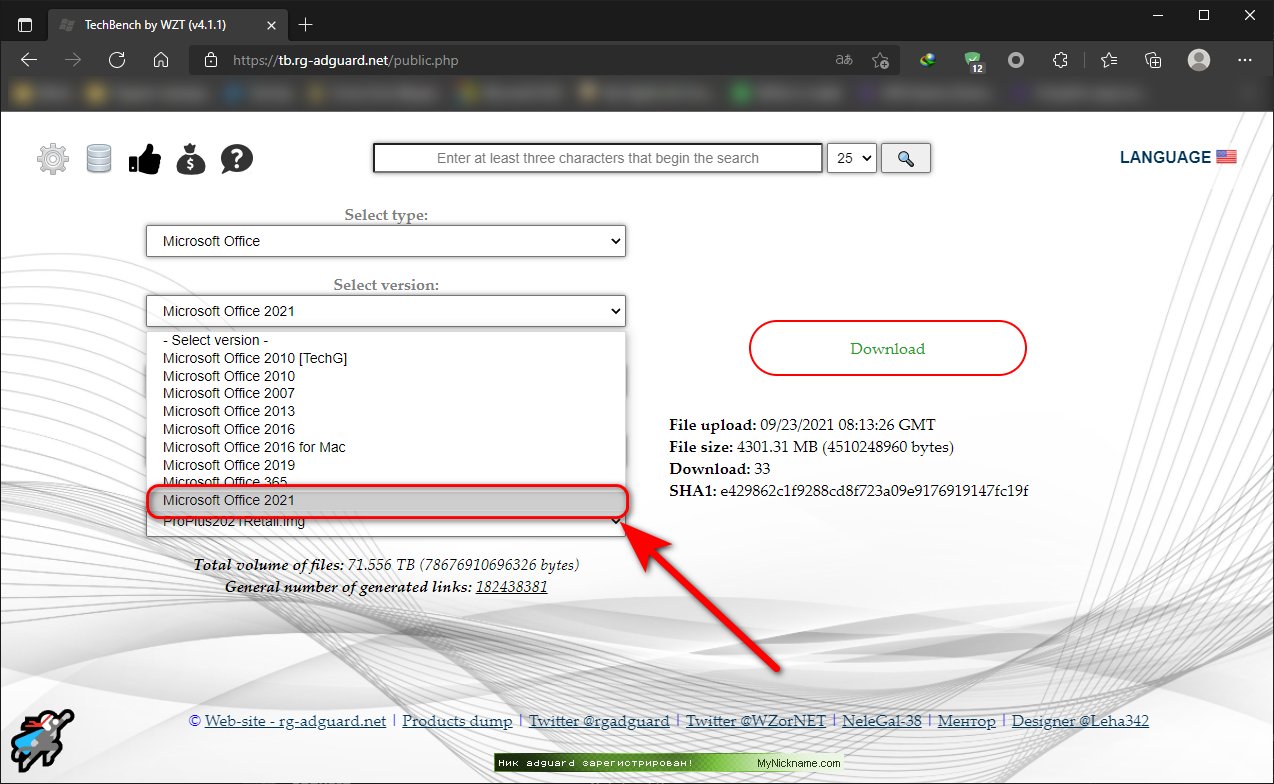1274x784 pixels.
Task: Click the thumbs-up icon
Action: [145, 159]
